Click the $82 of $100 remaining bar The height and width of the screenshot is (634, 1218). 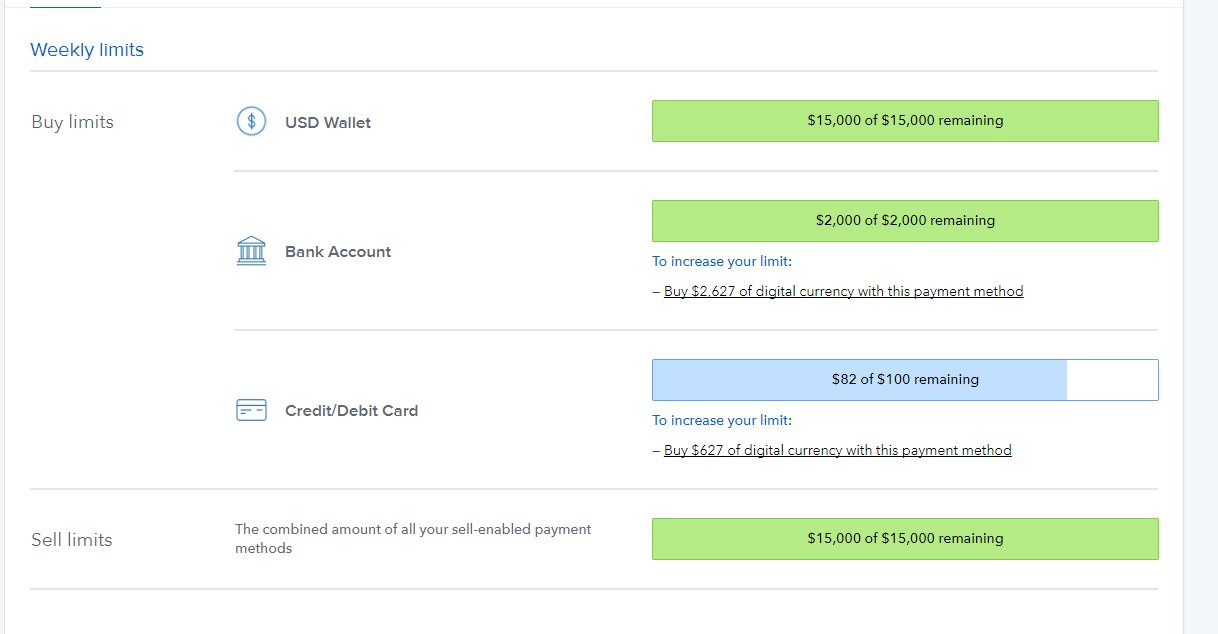pos(905,380)
